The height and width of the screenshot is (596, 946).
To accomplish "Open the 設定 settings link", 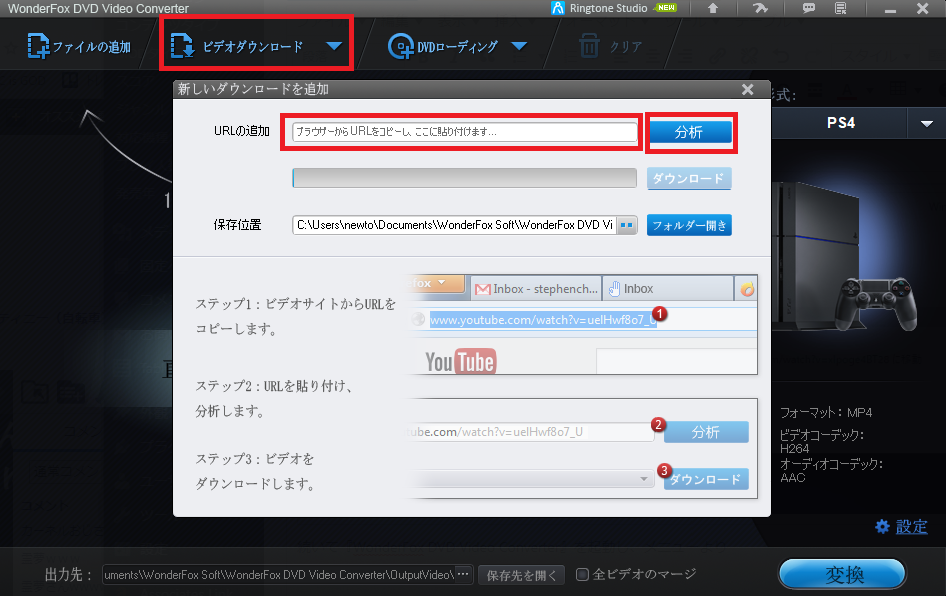I will 911,527.
